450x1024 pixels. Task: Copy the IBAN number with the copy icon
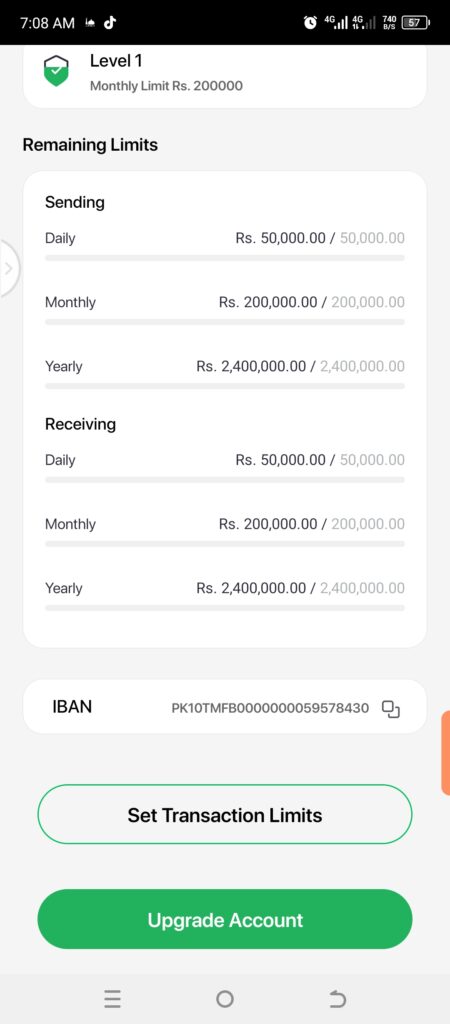coord(391,709)
